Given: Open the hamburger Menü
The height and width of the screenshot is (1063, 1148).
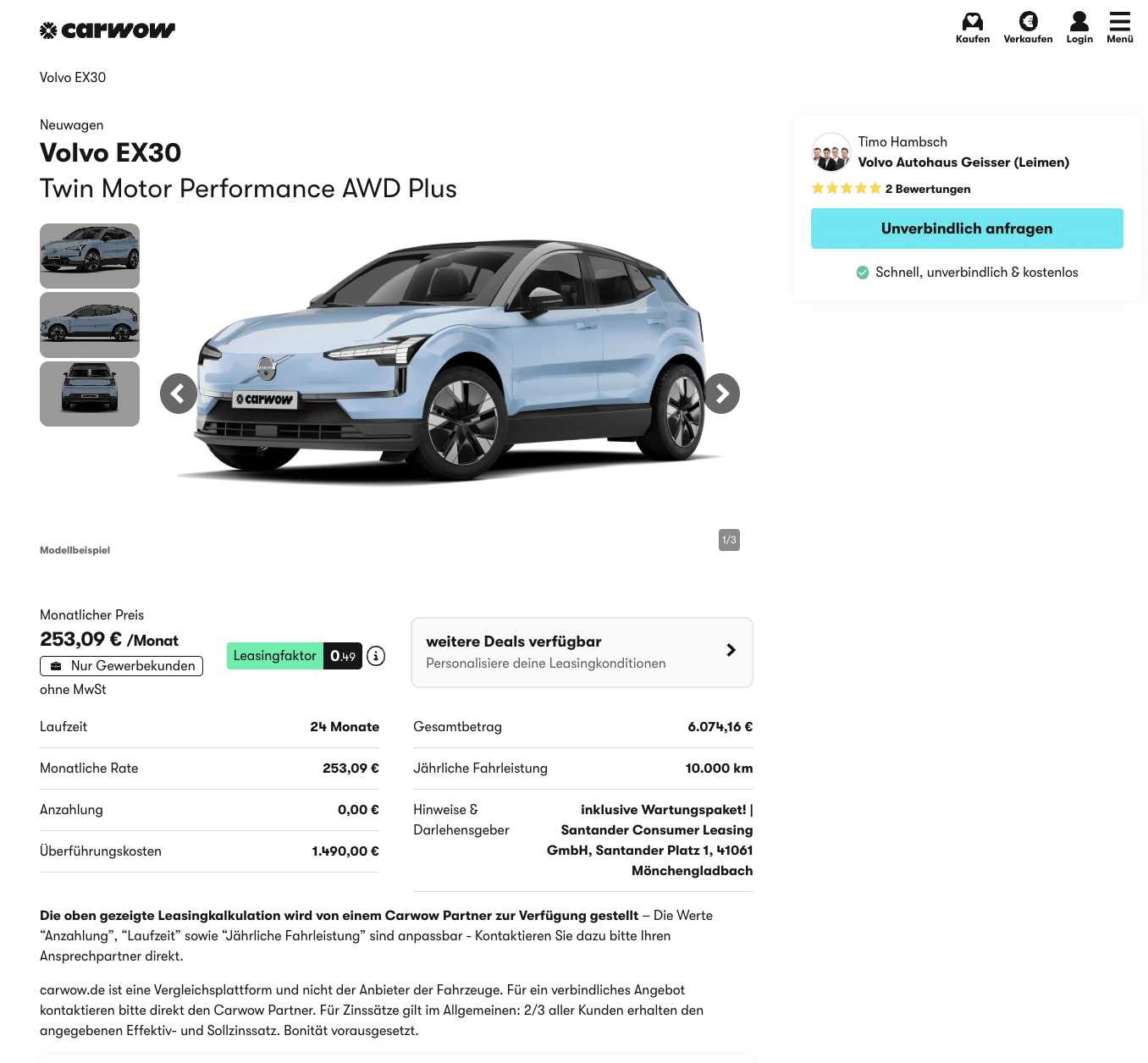Looking at the screenshot, I should [1120, 28].
